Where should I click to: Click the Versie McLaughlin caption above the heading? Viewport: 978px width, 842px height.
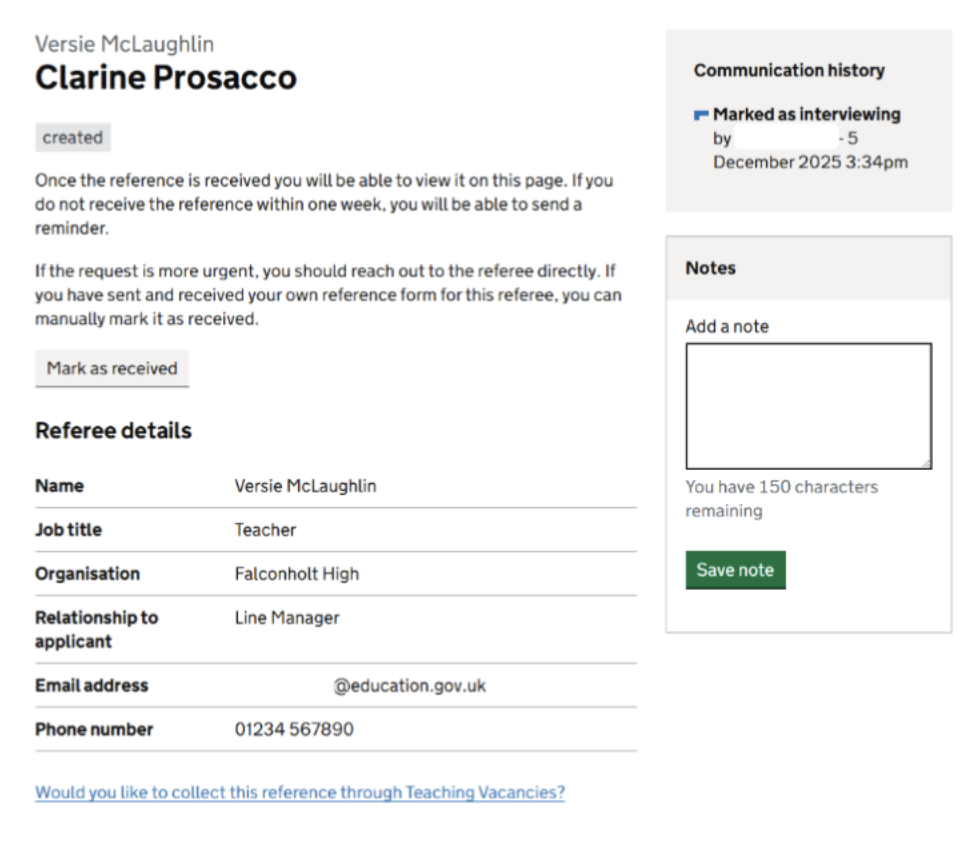(124, 44)
